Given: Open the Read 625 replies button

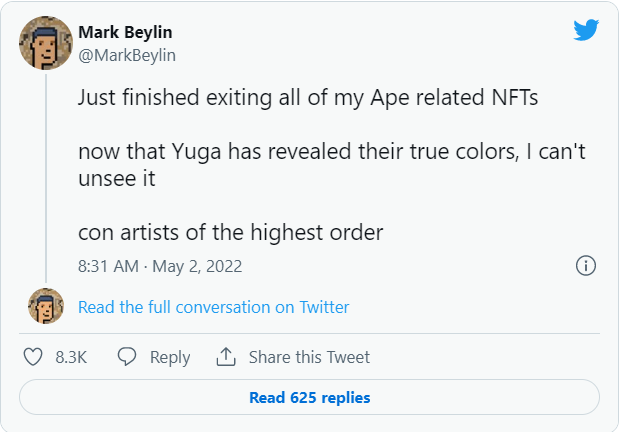Looking at the screenshot, I should click(x=309, y=398).
